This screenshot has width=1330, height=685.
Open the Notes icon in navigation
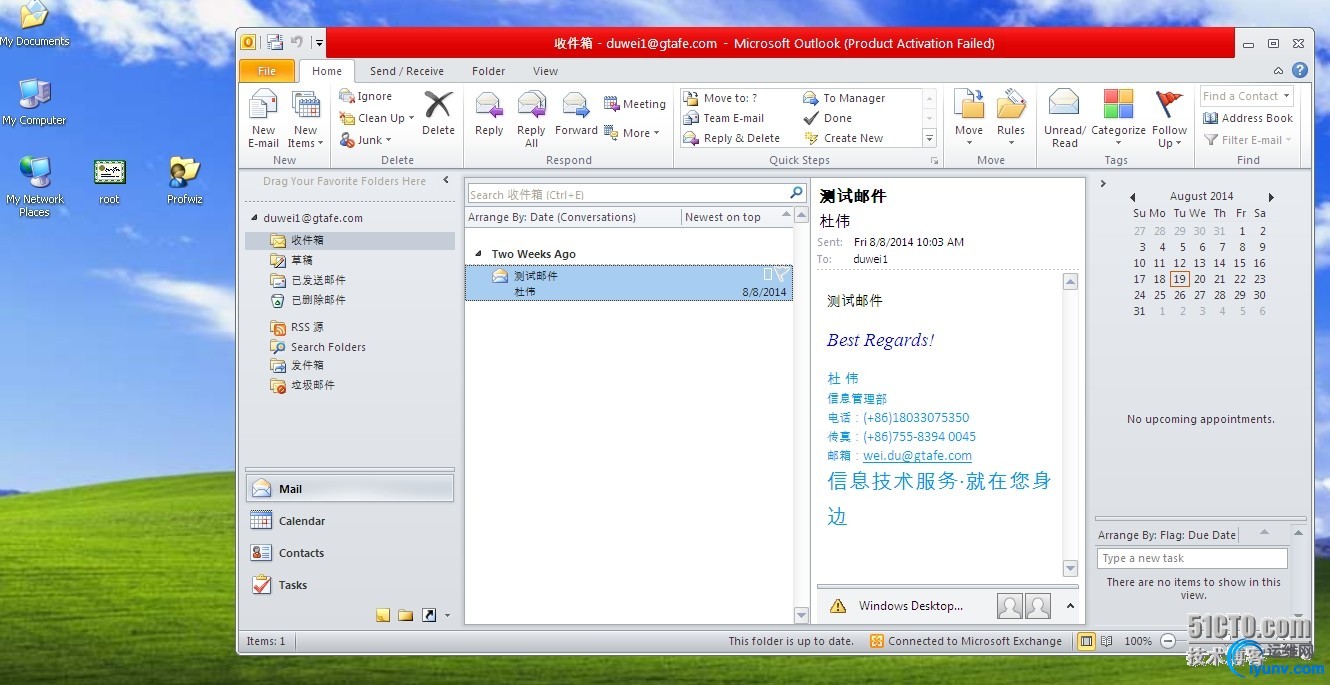tap(383, 615)
